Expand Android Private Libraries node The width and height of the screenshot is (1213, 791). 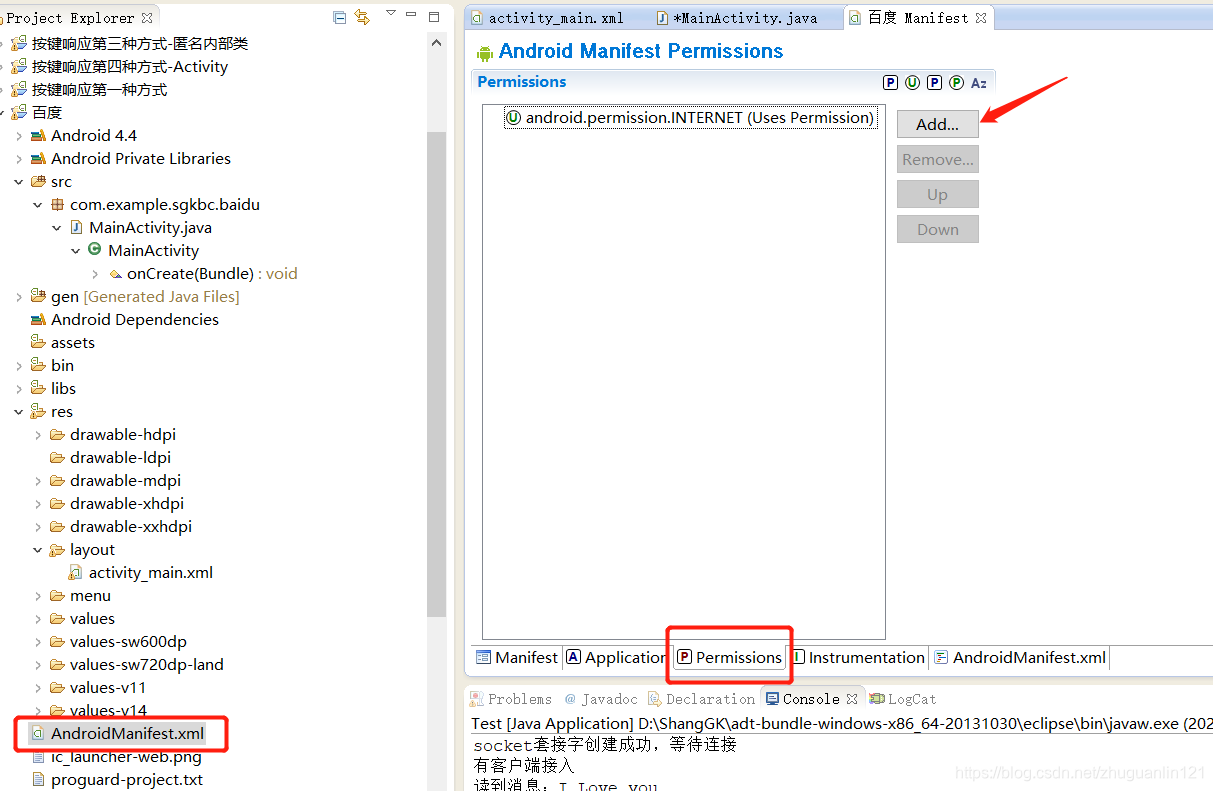coord(18,159)
